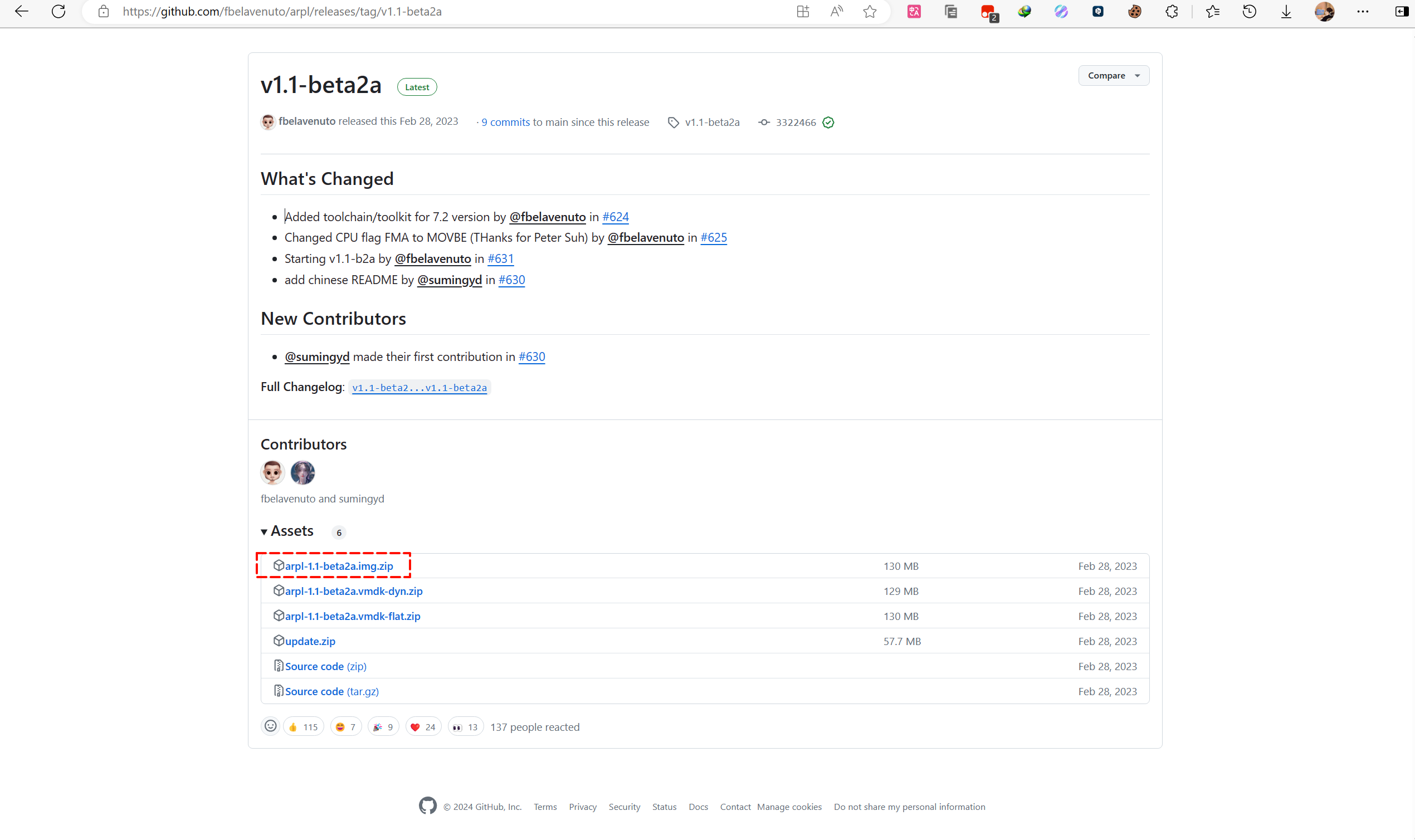Screen dimensions: 1415x840
Task: Open Security in the footer
Action: point(624,807)
